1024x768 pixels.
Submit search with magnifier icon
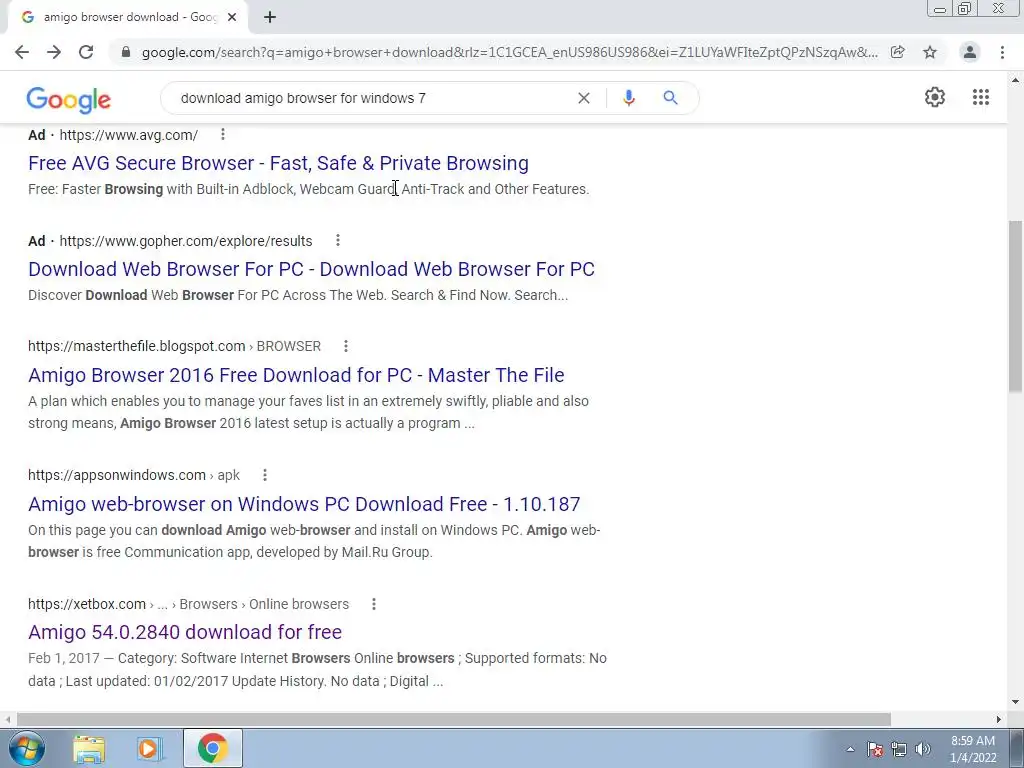coord(670,98)
